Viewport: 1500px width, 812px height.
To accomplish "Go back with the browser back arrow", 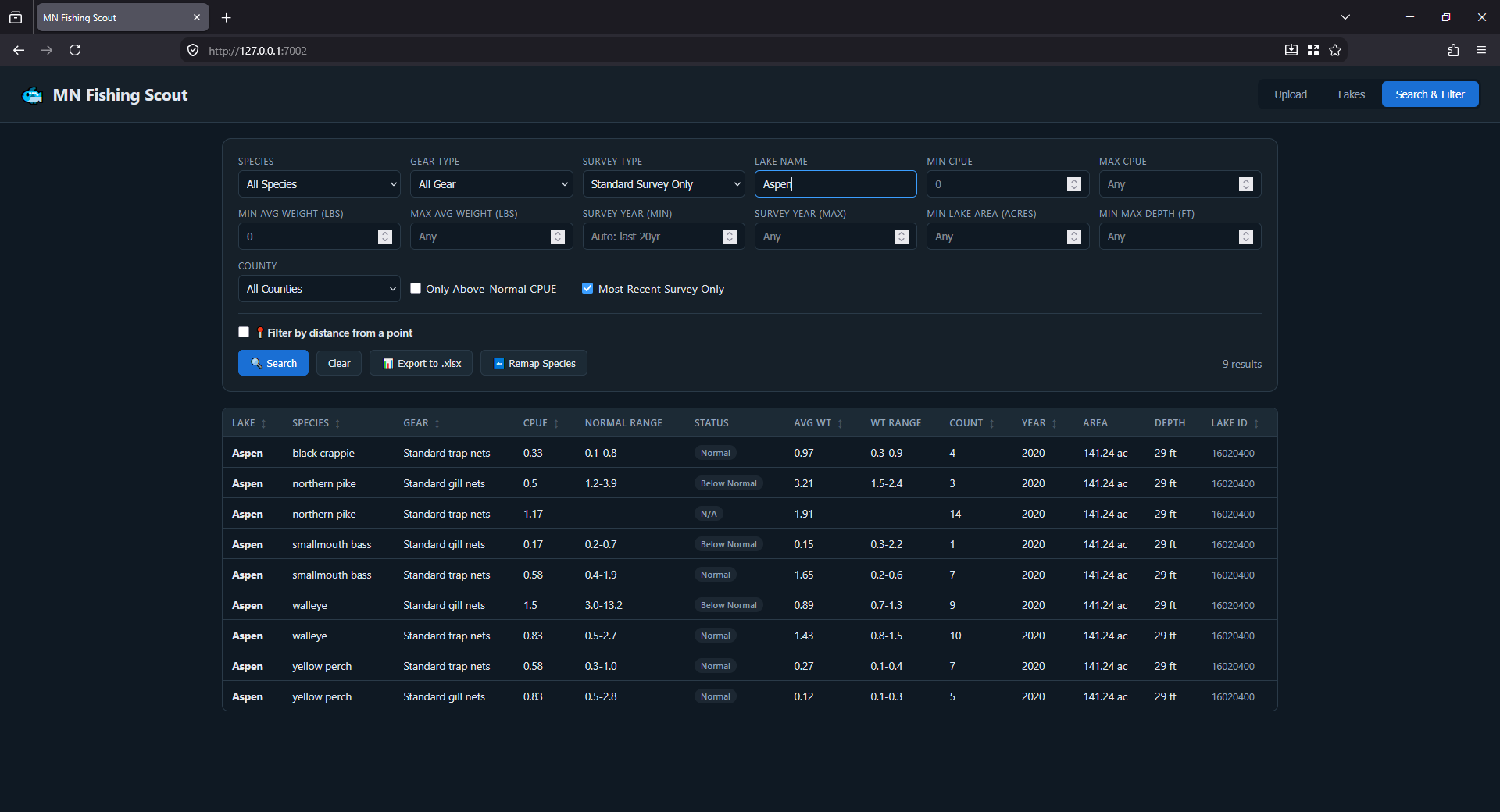I will 19,50.
